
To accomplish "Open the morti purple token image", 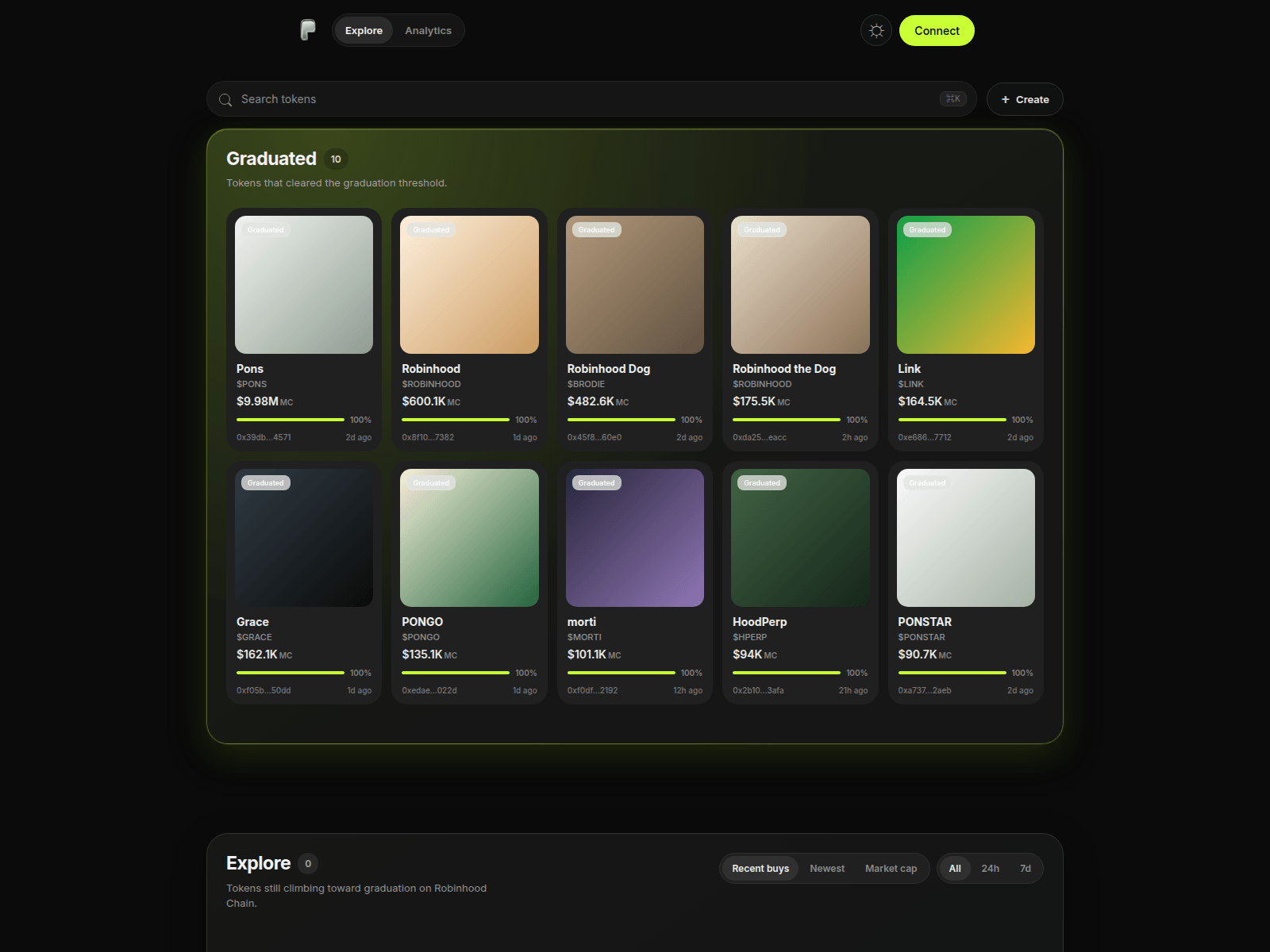I will (x=635, y=538).
